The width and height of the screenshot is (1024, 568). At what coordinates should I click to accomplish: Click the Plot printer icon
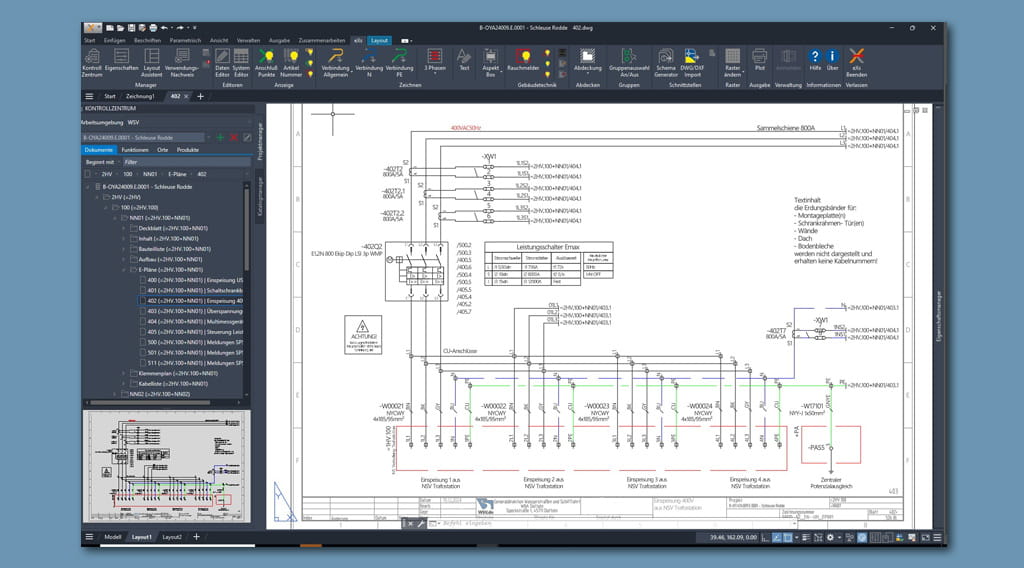(x=760, y=57)
